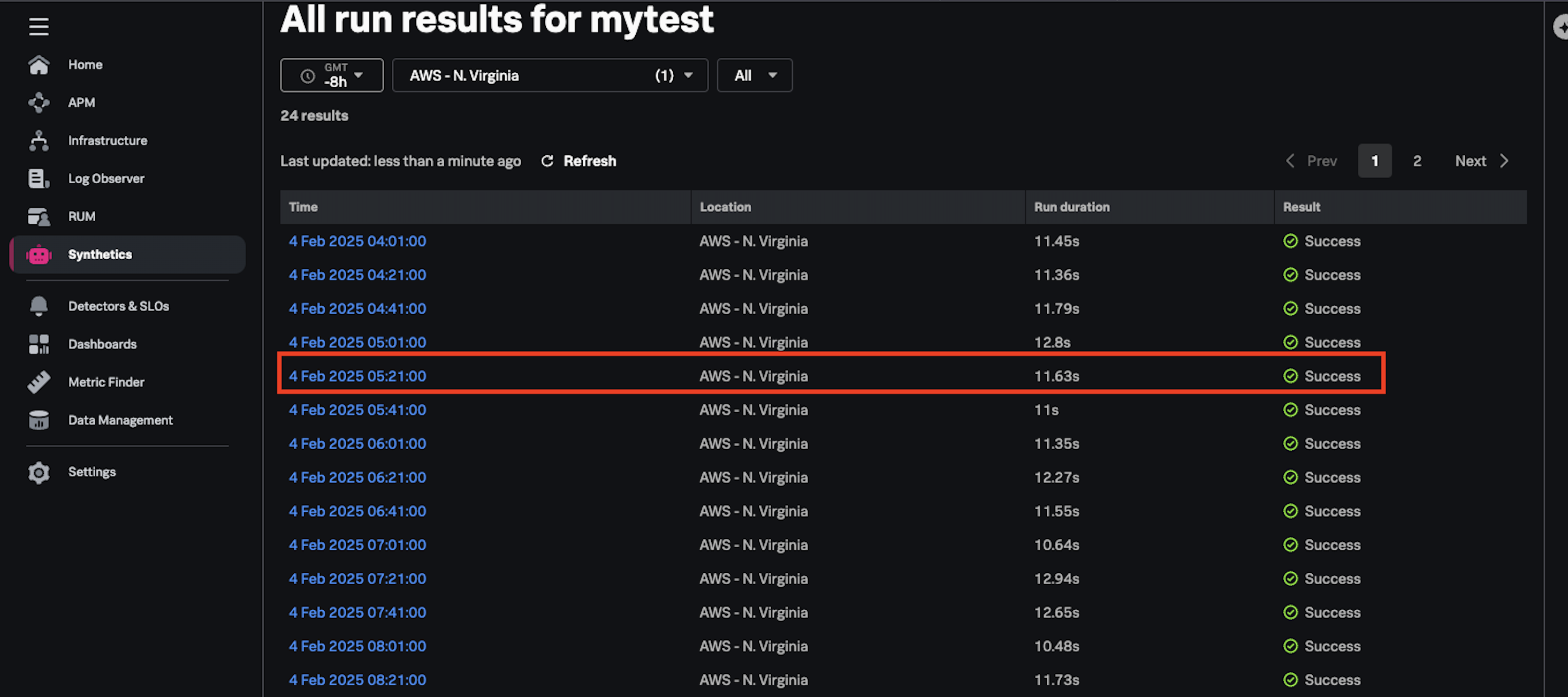Collapse the navigation sidebar
This screenshot has width=1568, height=697.
click(x=39, y=26)
